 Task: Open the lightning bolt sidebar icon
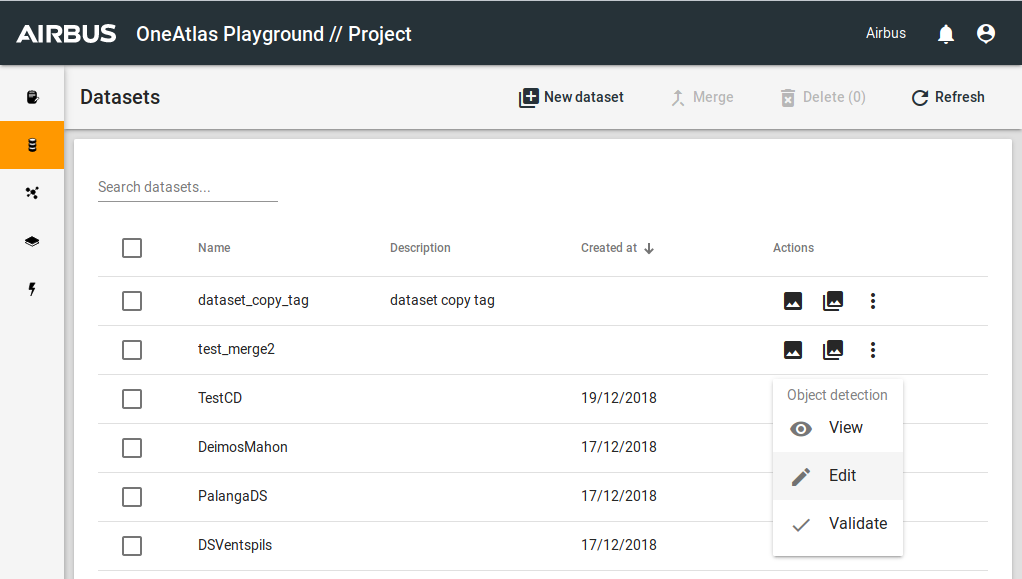32,289
